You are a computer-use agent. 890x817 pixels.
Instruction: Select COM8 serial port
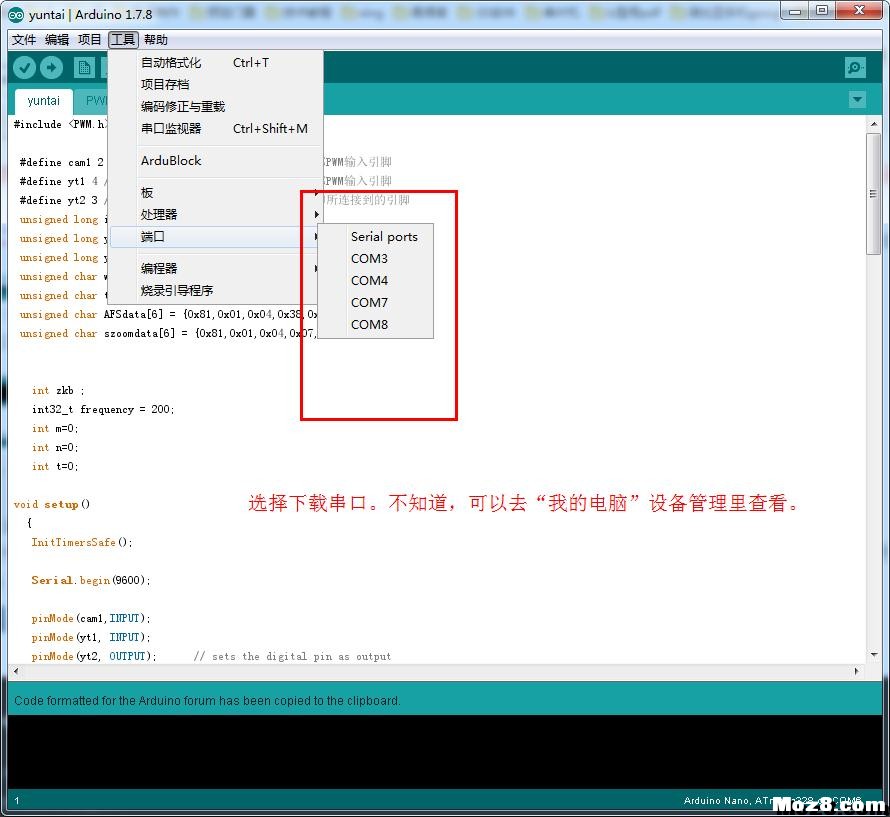pos(376,324)
